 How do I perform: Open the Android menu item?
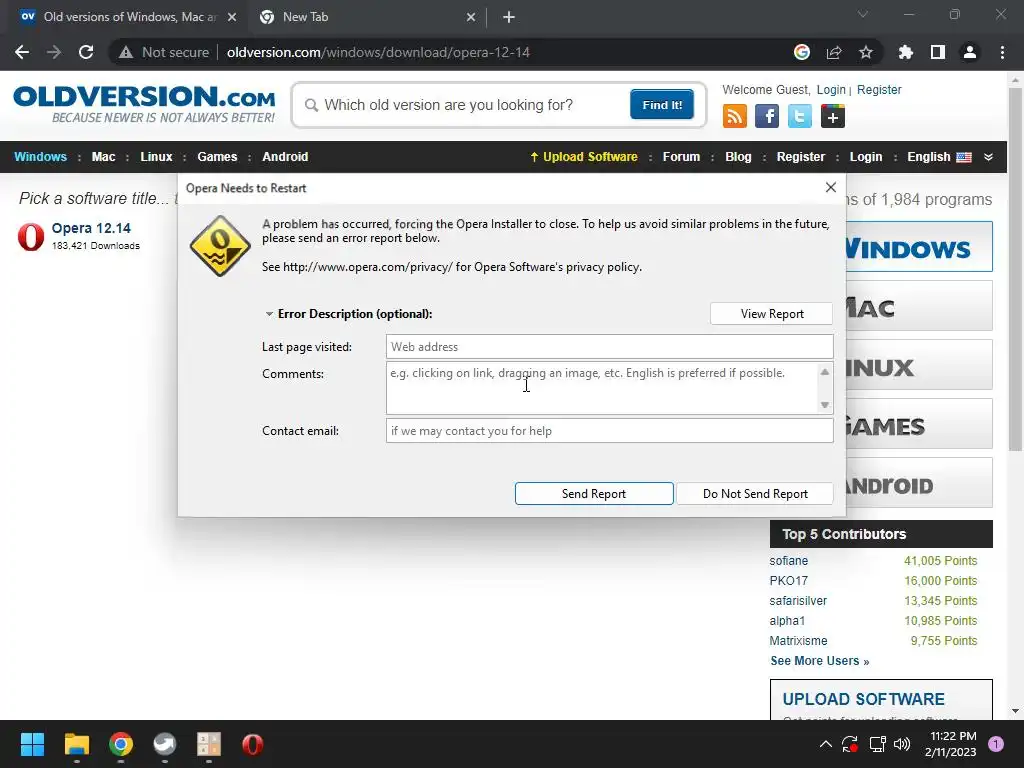coord(285,157)
